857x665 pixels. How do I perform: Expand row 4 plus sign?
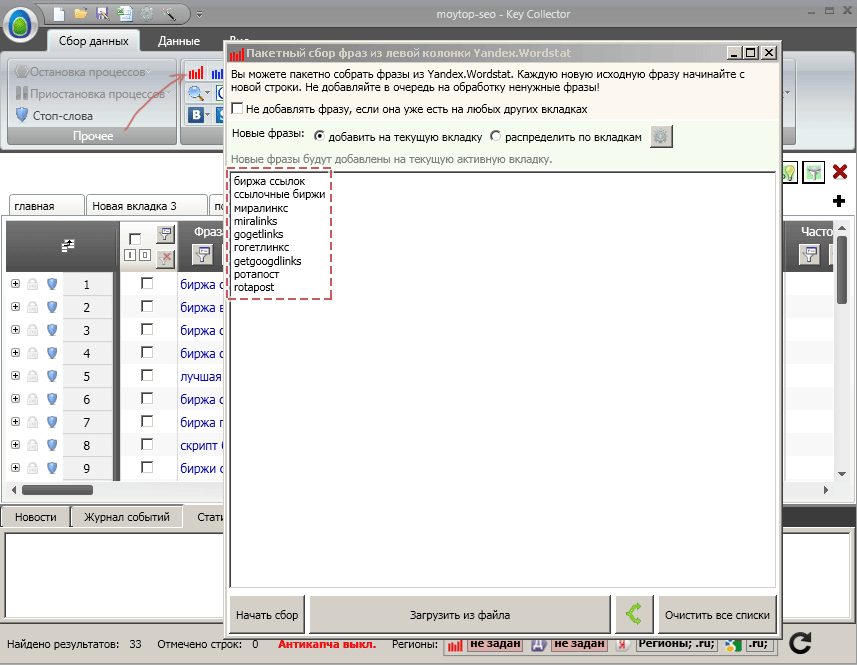(15, 352)
